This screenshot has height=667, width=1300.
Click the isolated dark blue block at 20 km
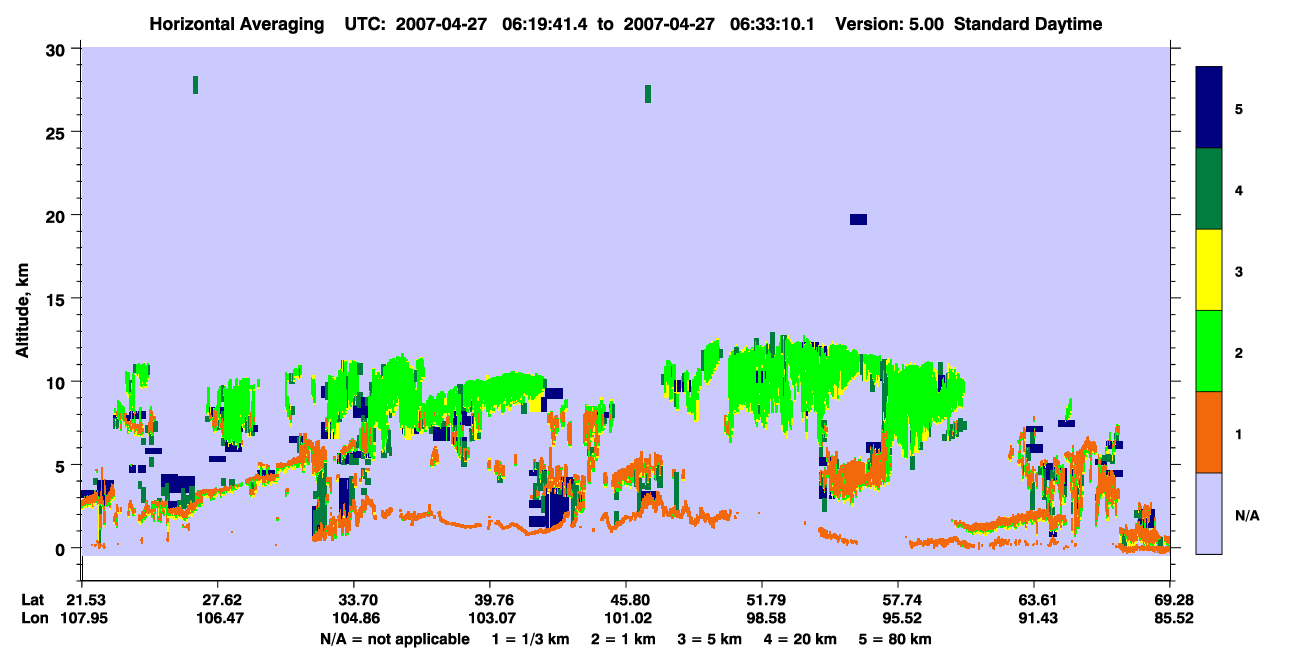coord(858,219)
